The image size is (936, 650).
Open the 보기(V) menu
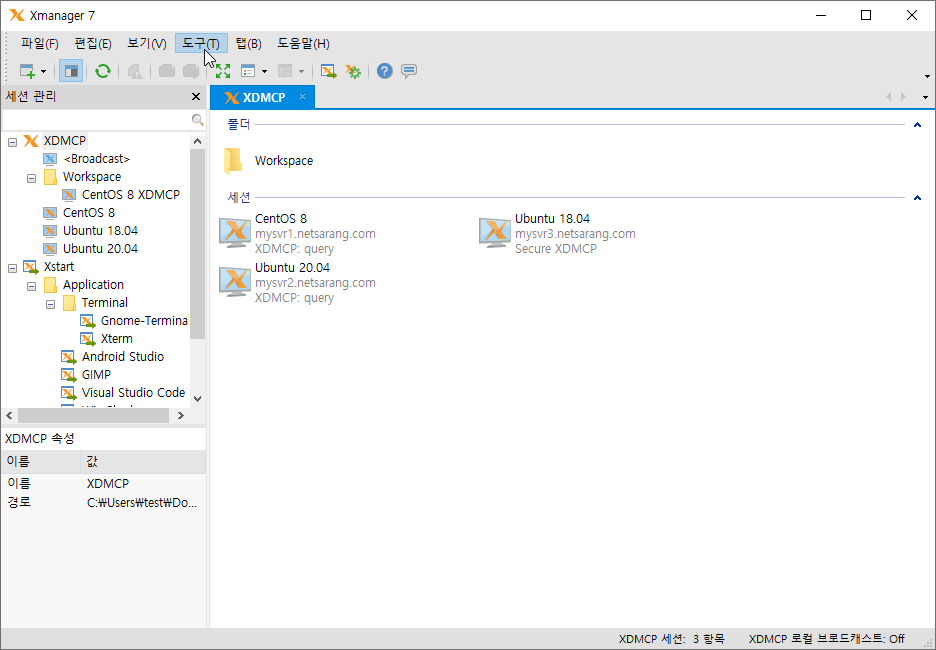tap(147, 44)
